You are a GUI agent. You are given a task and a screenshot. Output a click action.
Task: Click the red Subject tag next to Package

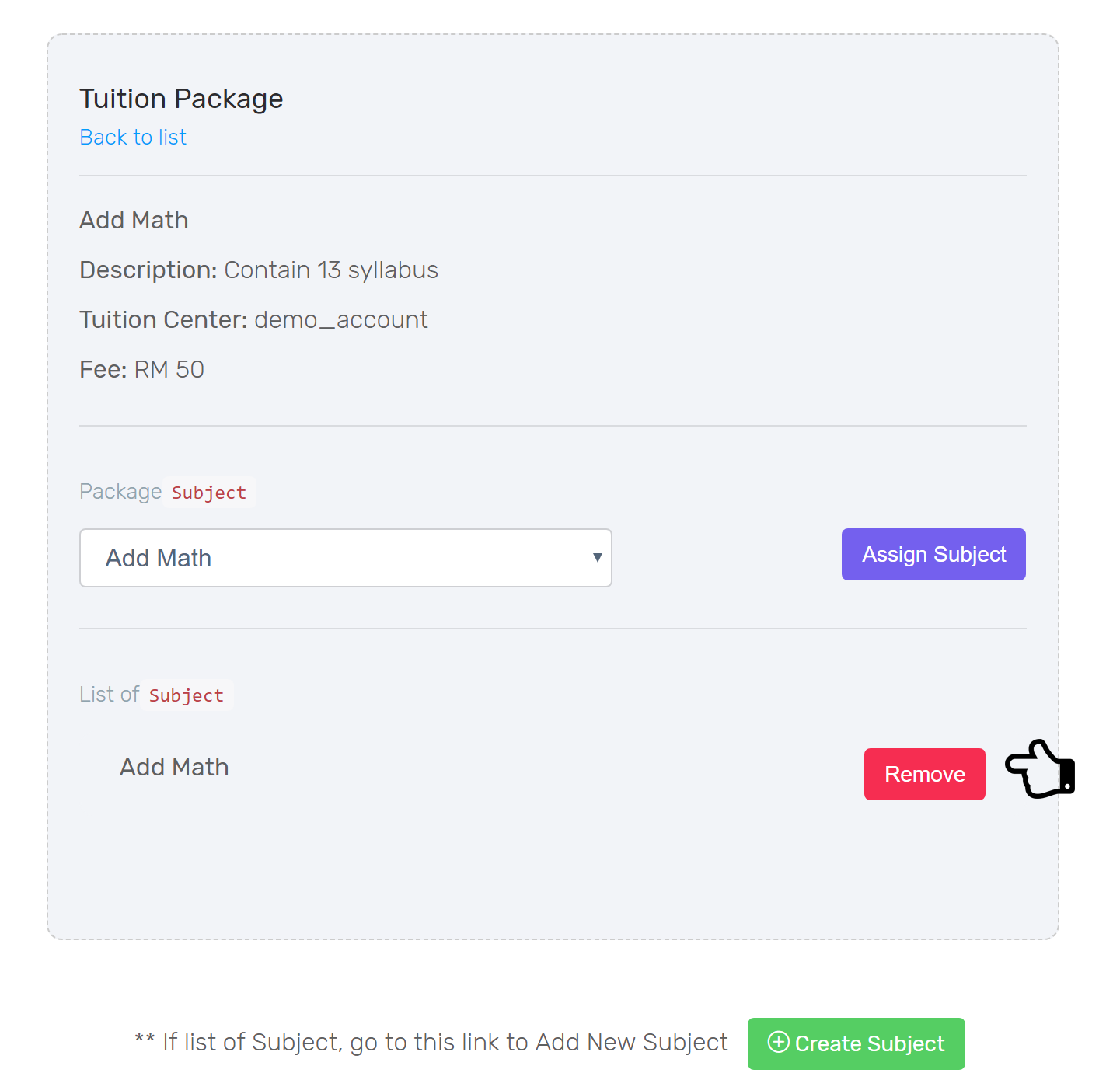(x=209, y=493)
